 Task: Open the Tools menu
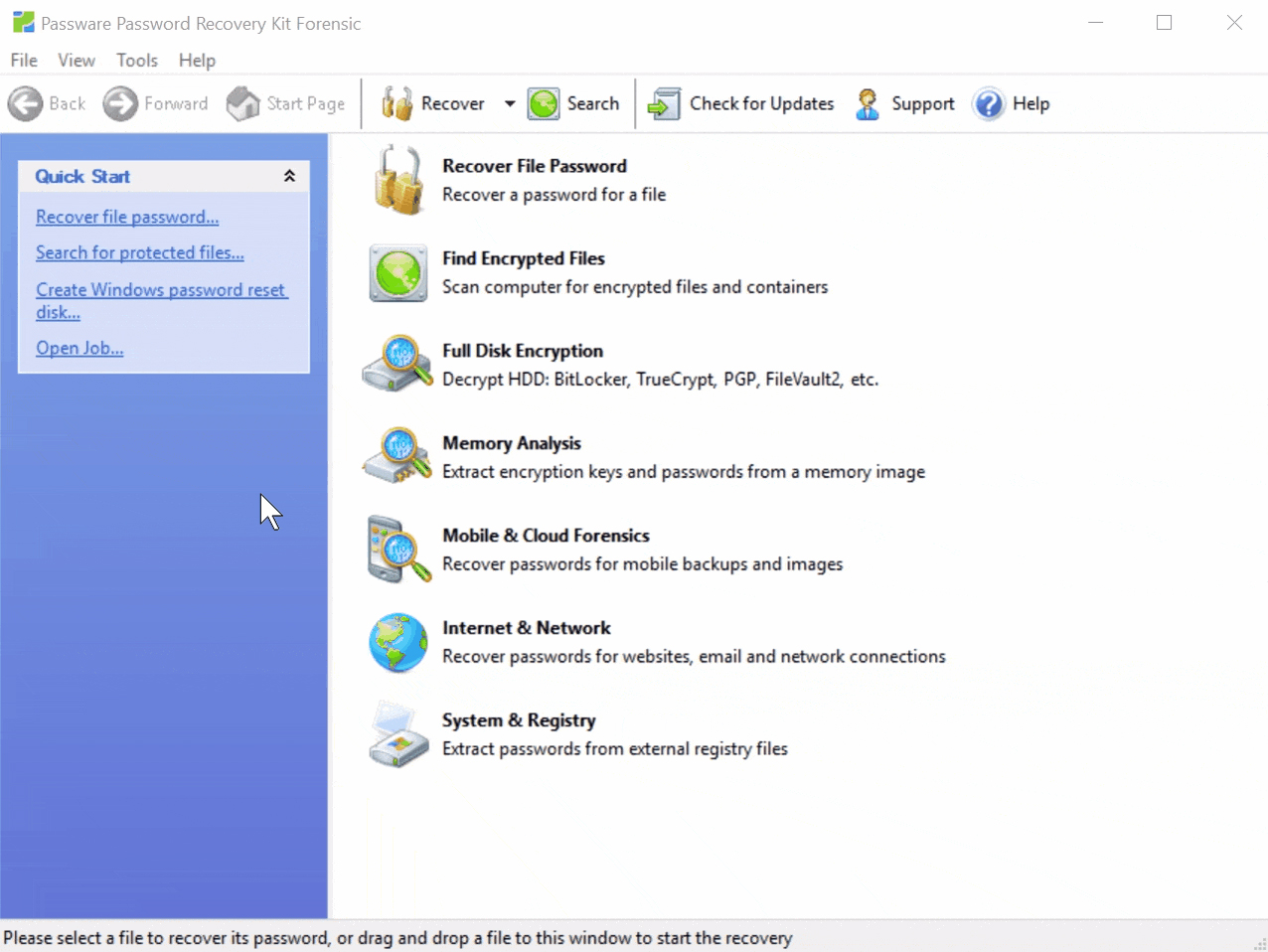[137, 61]
